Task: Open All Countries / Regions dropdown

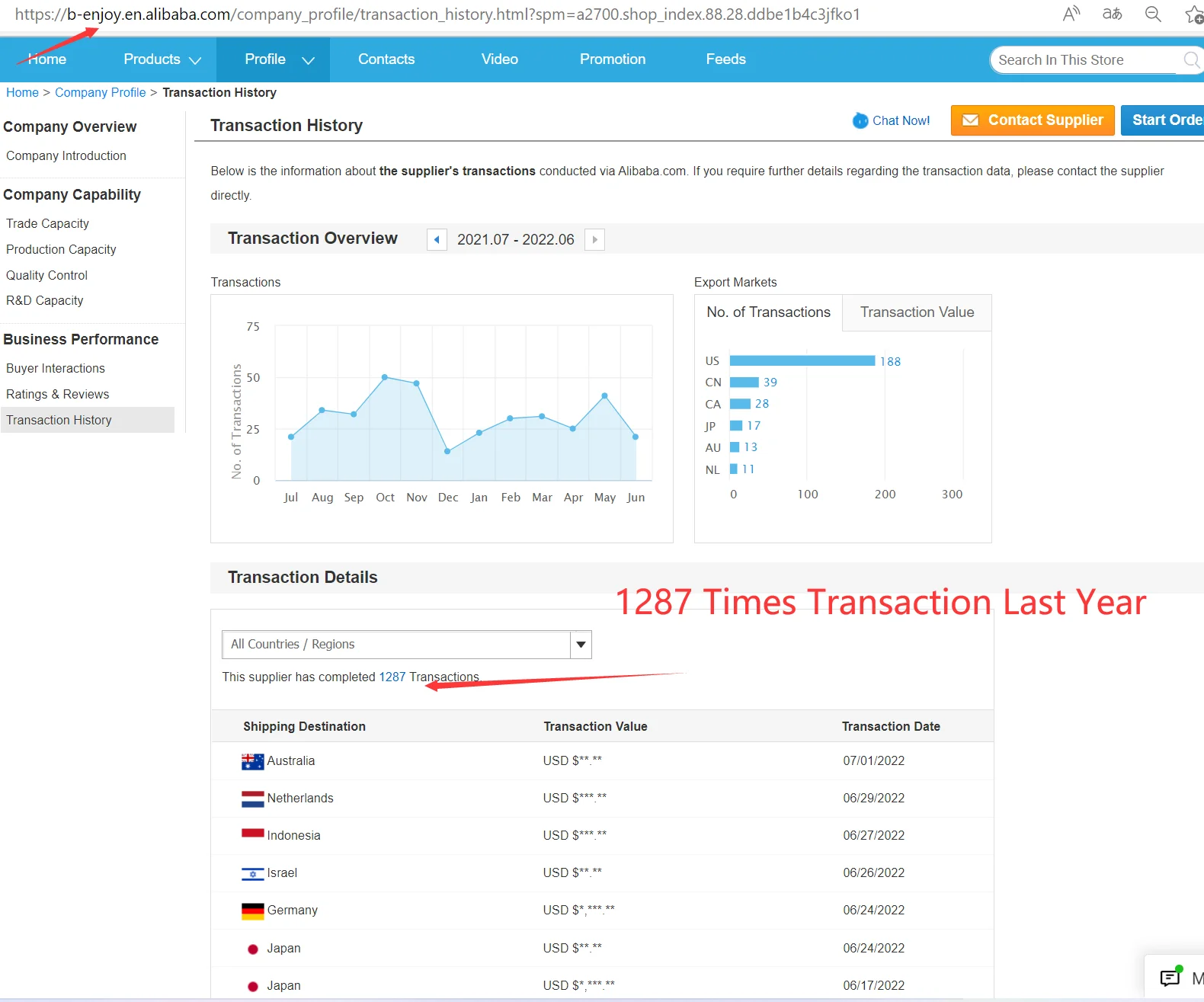Action: pos(581,645)
